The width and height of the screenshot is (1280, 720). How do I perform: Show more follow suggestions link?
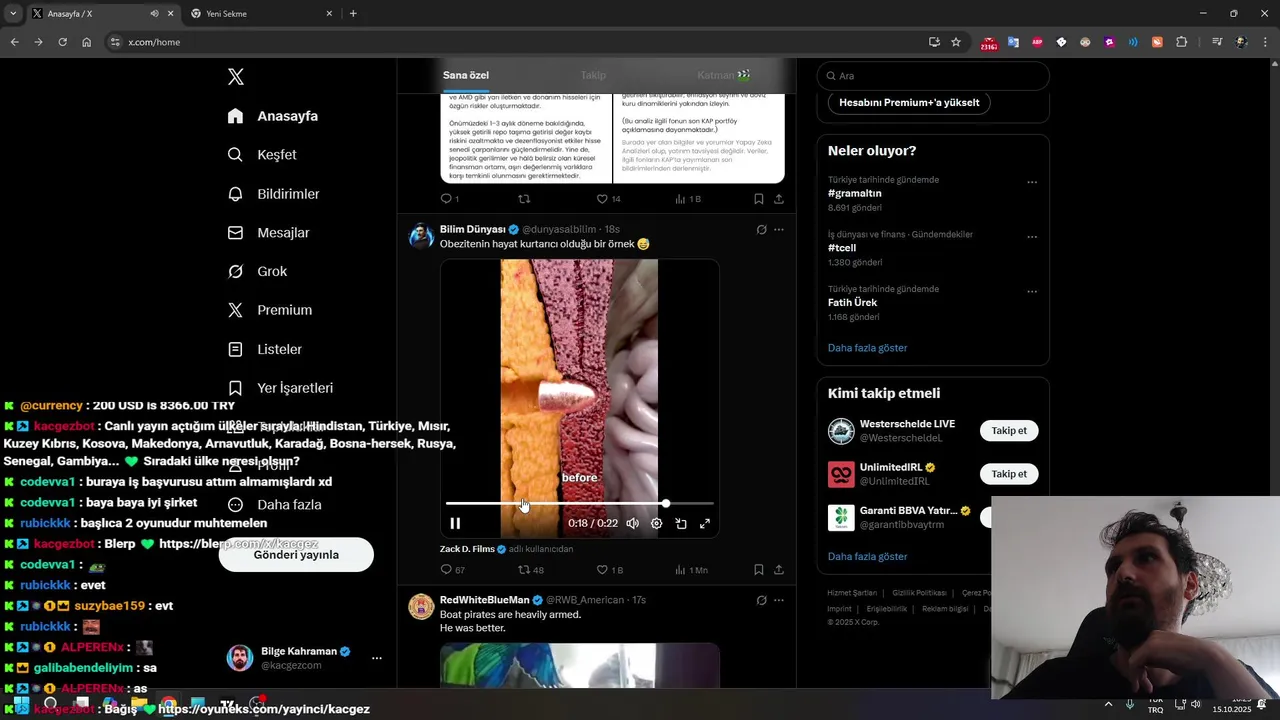[x=867, y=556]
